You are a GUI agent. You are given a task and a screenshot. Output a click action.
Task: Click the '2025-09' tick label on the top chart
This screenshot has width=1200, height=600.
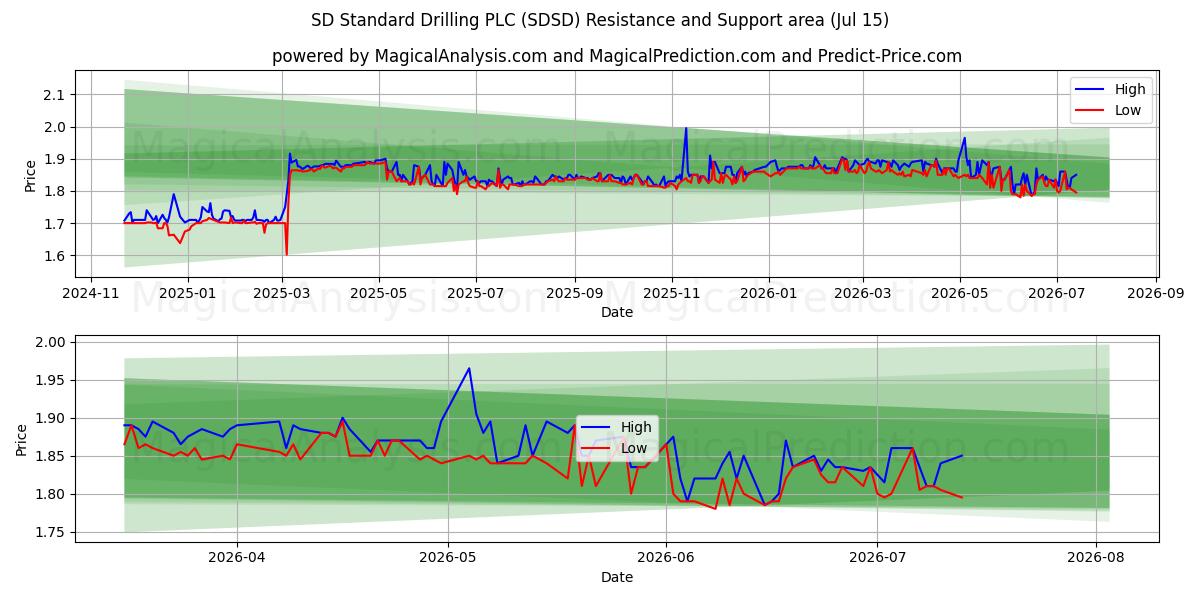[574, 293]
